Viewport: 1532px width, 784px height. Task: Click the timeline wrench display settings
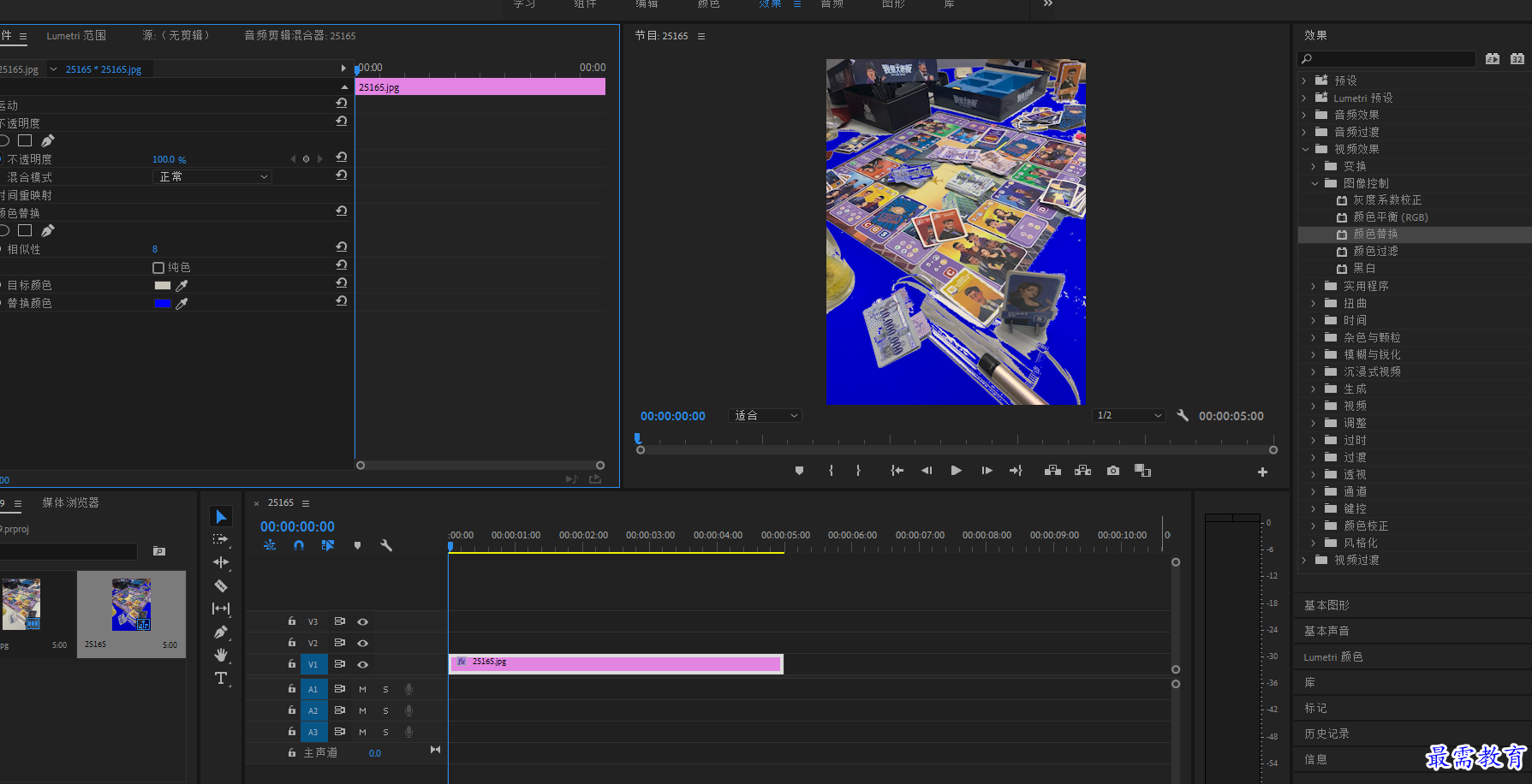[386, 545]
